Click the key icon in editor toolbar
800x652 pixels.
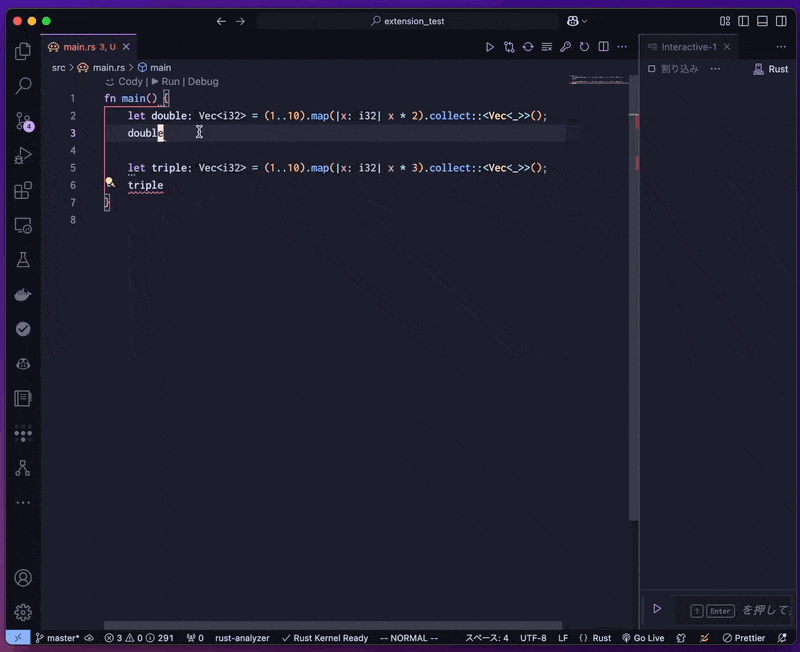point(565,47)
